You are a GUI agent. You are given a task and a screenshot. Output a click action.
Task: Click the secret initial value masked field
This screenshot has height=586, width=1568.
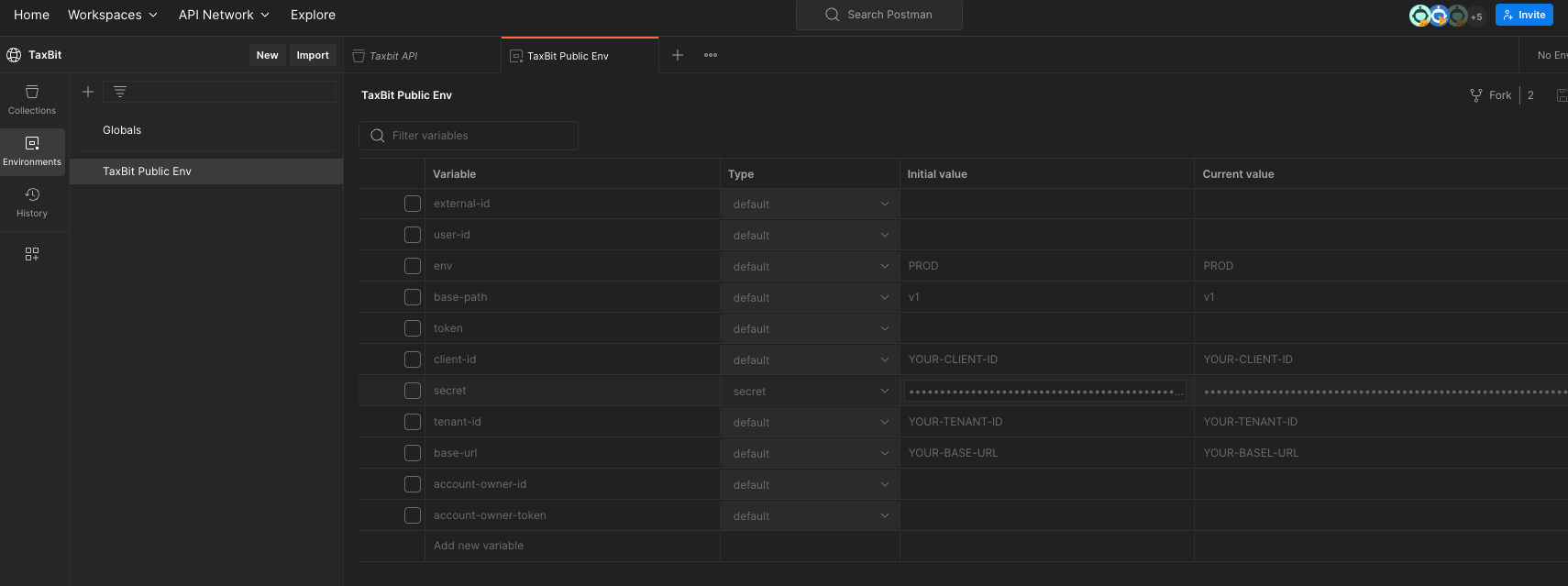(x=1045, y=392)
